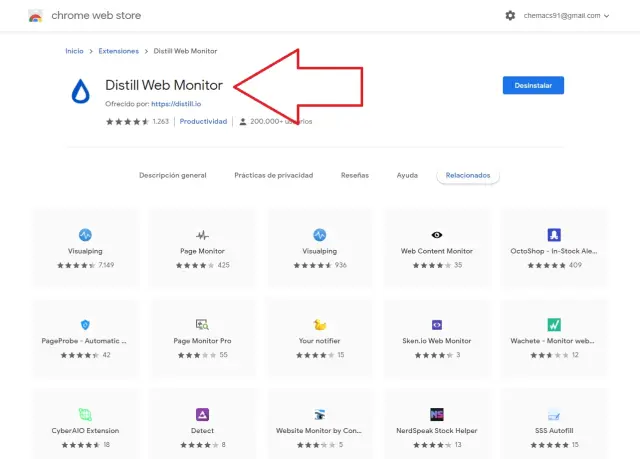Click the Wachete green icon

(553, 325)
